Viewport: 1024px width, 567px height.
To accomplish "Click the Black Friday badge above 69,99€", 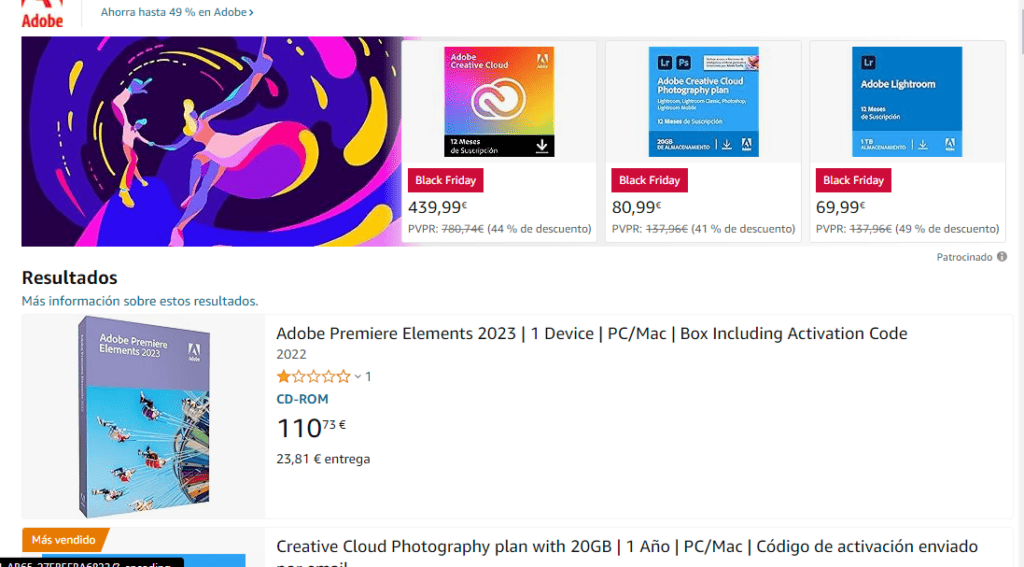I will tap(853, 180).
